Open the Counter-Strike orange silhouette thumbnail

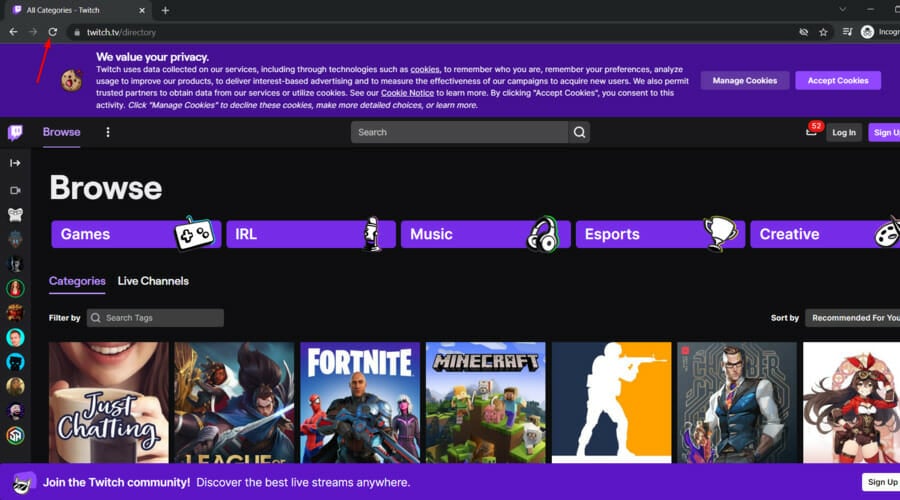click(x=611, y=402)
